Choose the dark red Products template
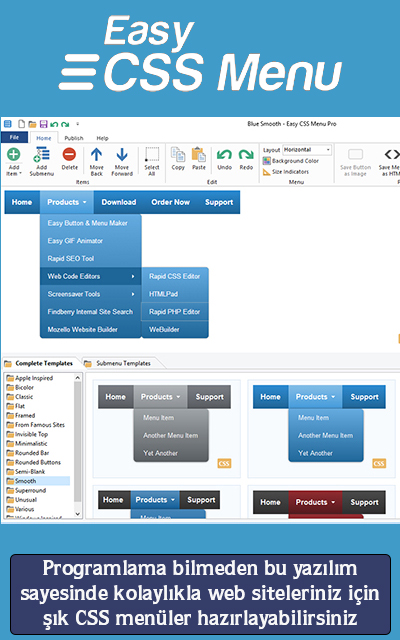This screenshot has width=400, height=640. (322, 503)
